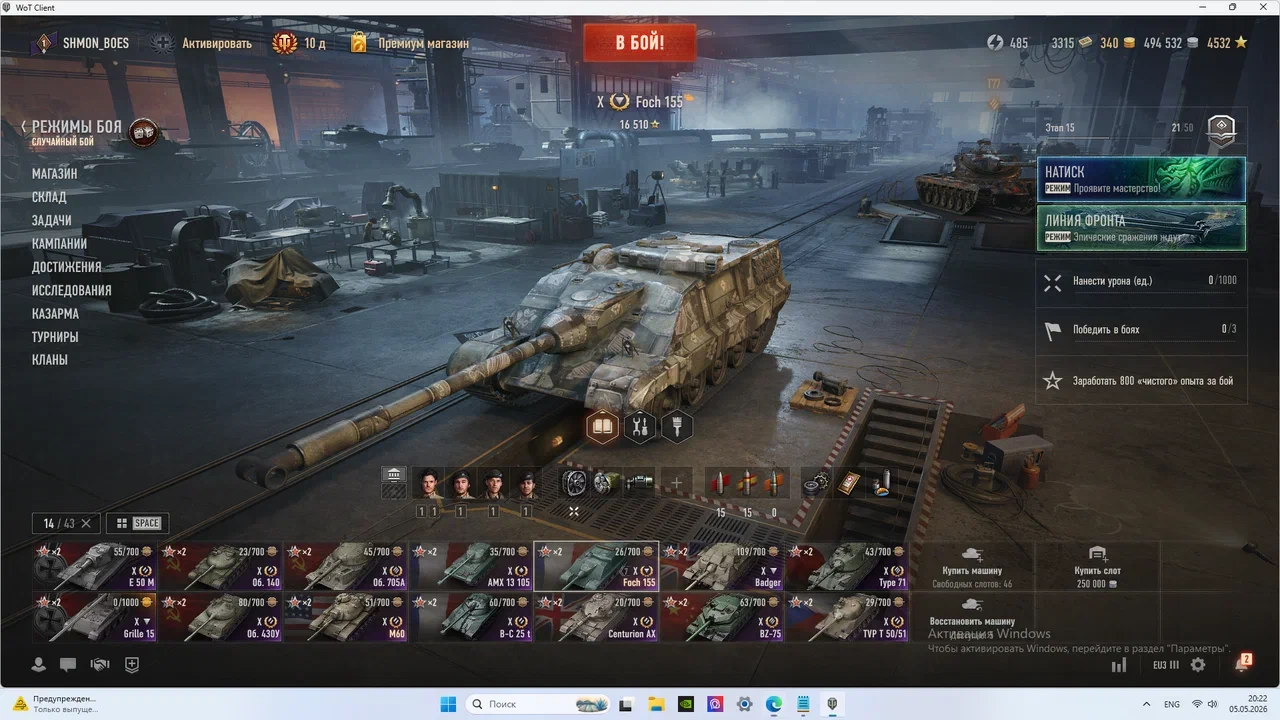
Task: Select the AMX 13 105 tank
Action: [471, 566]
